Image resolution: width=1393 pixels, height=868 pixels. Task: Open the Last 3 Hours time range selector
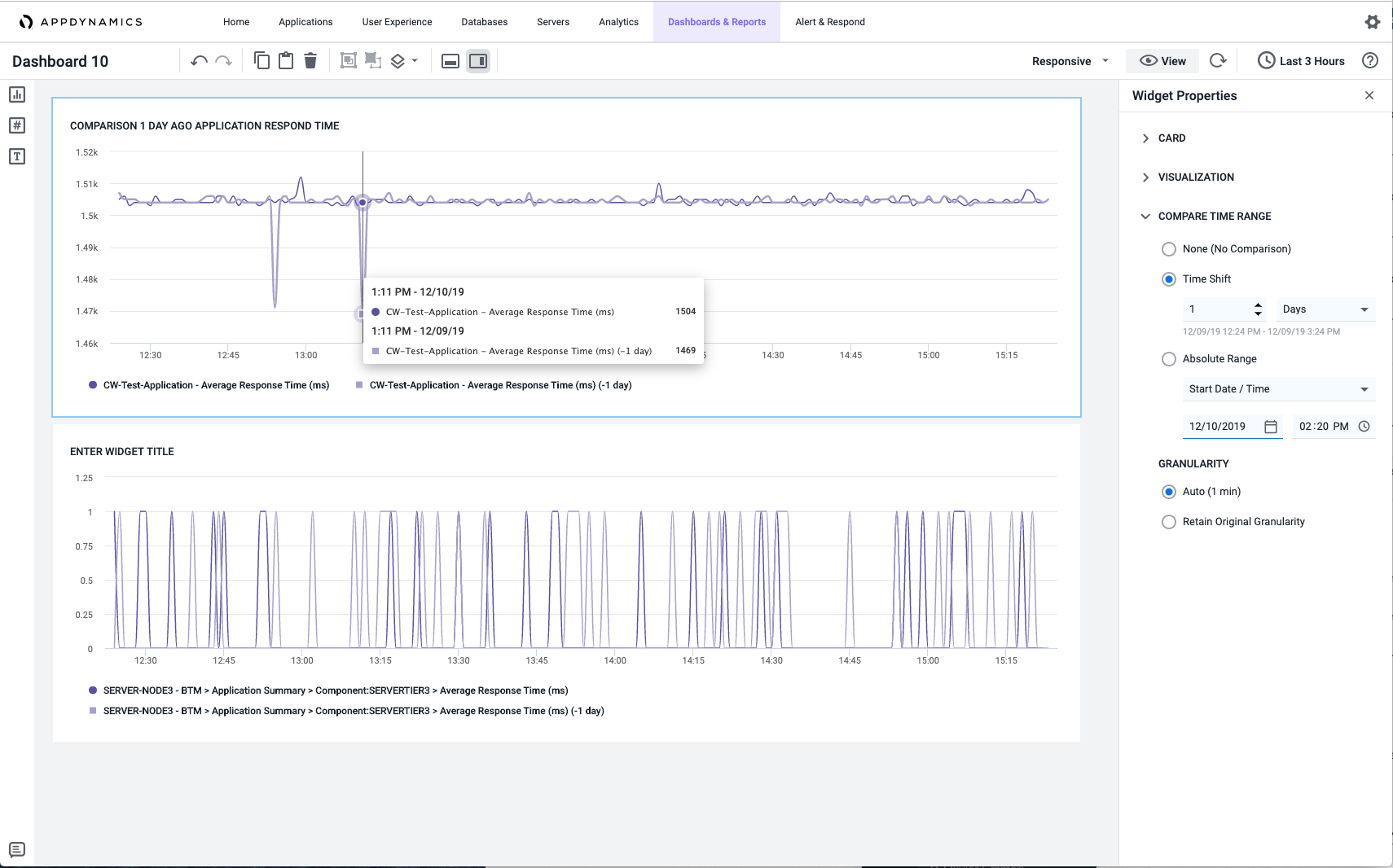click(x=1302, y=61)
